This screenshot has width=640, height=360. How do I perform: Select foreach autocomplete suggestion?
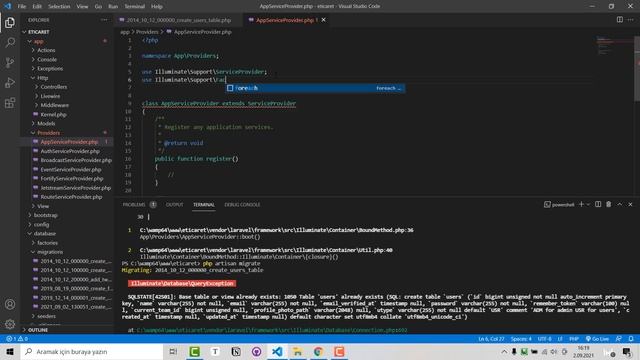click(315, 88)
